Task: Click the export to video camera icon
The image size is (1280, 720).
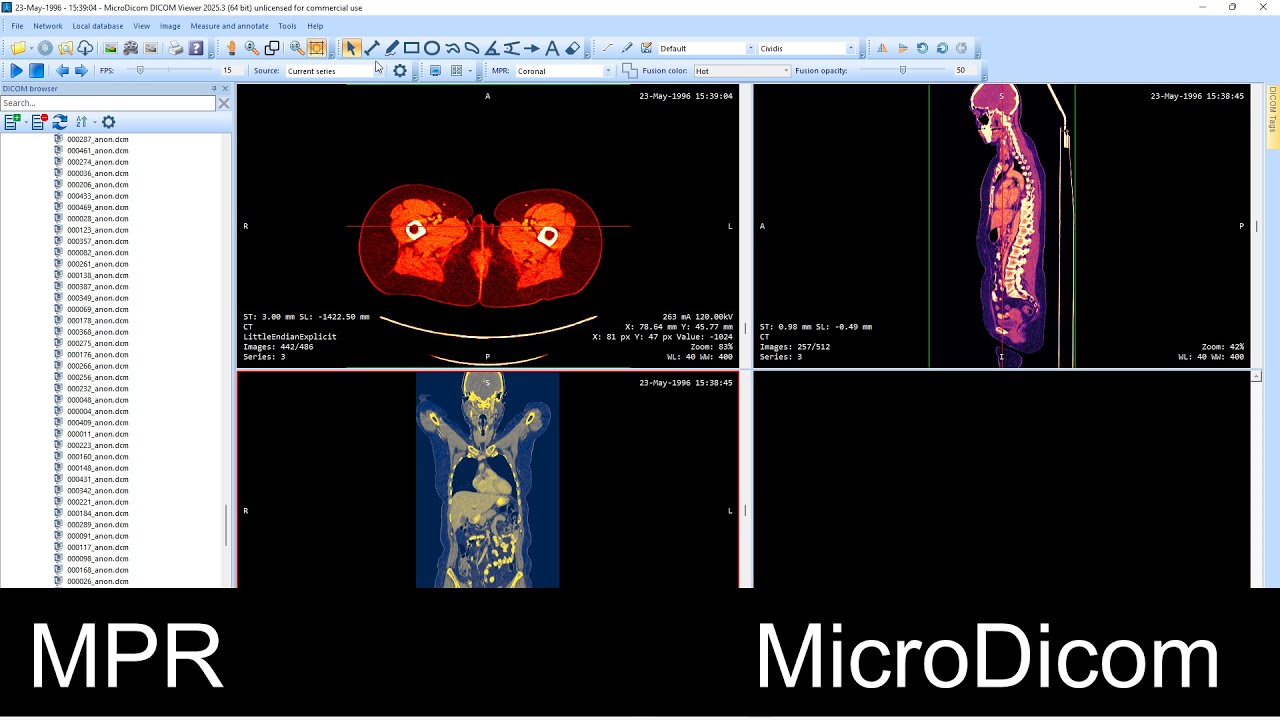Action: (x=131, y=48)
